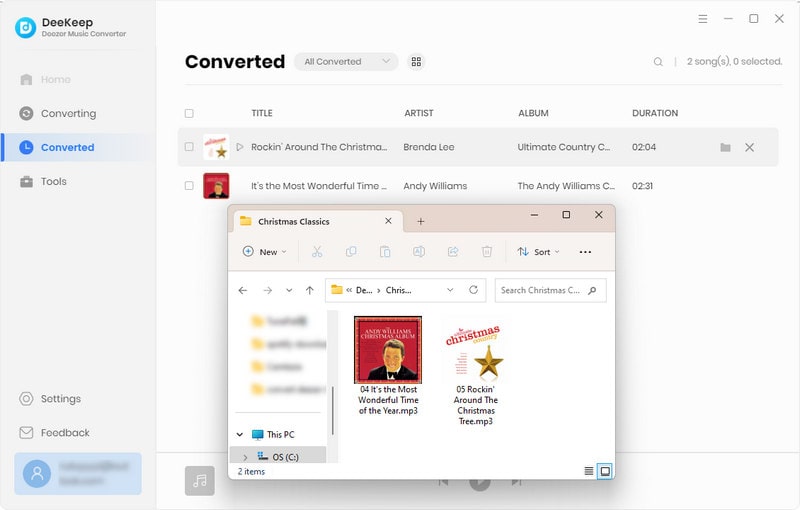Viewport: 800px width, 510px height.
Task: Close the Christmas Classics tab
Action: 388,221
